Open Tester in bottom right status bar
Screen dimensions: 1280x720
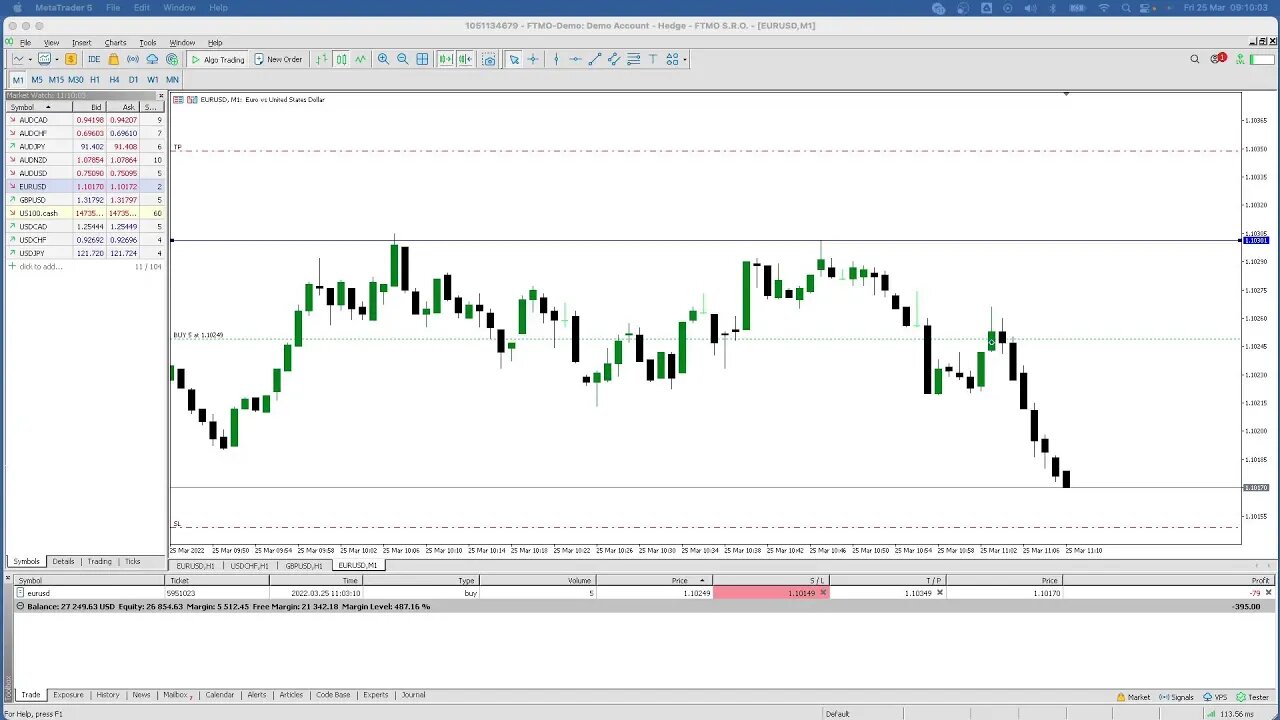(x=1254, y=697)
